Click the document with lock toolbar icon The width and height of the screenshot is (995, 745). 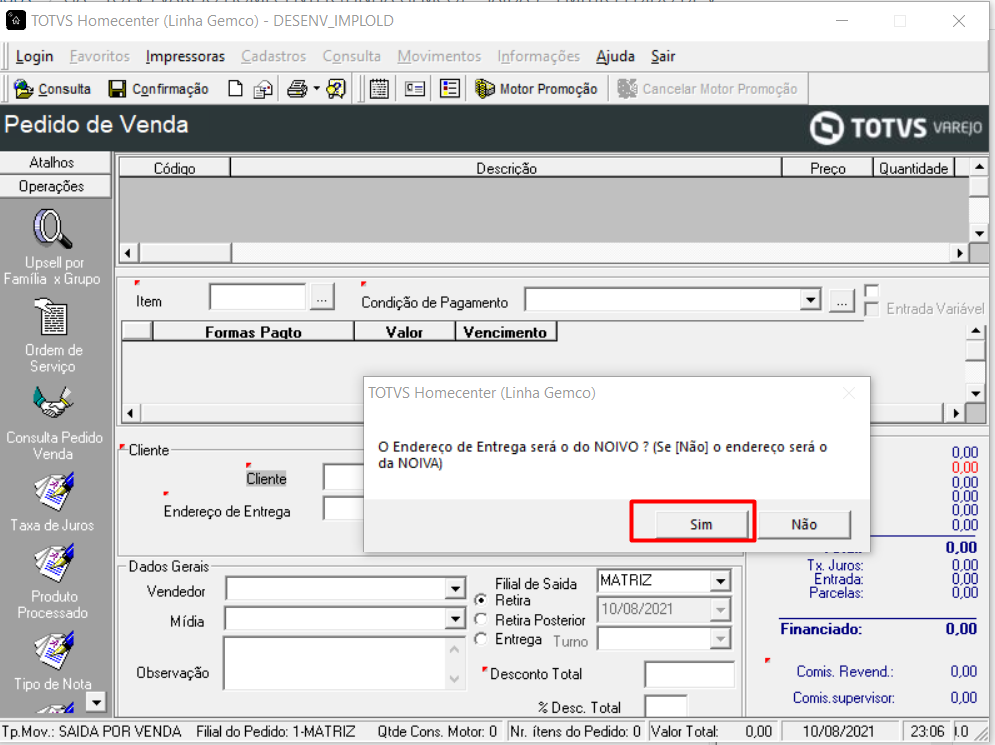pos(263,89)
